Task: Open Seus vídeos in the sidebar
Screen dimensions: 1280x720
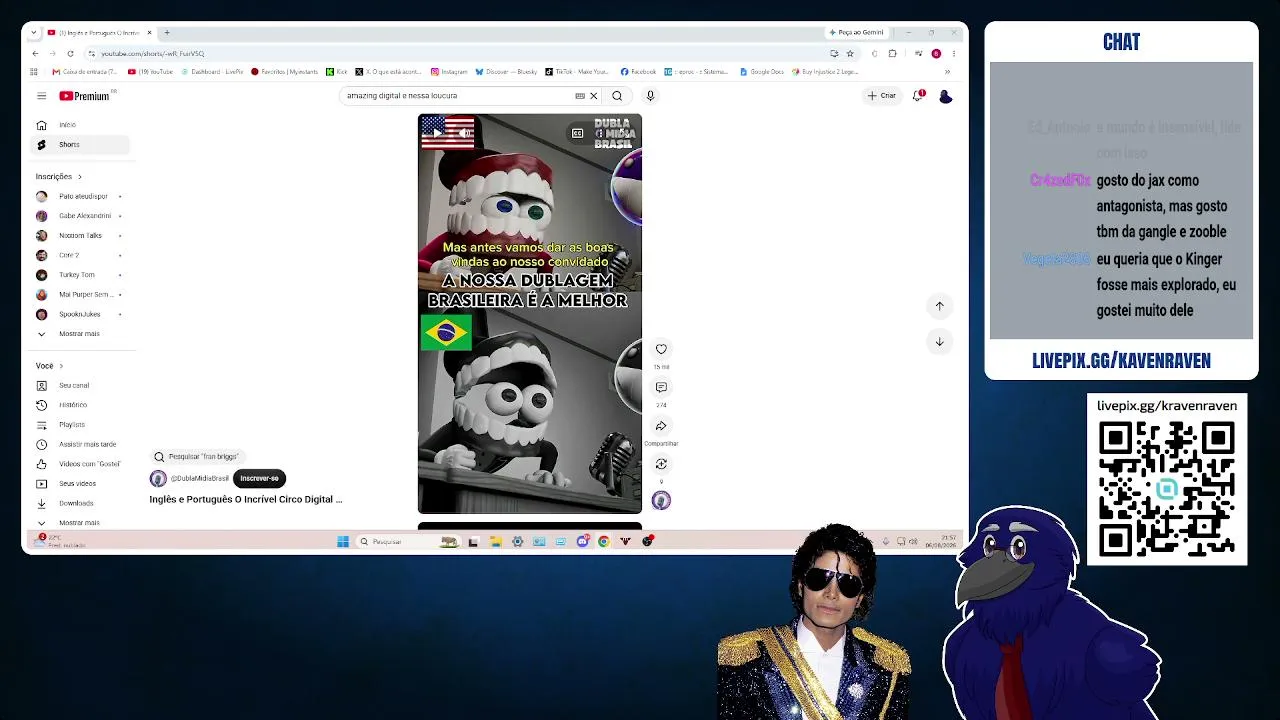Action: point(79,484)
